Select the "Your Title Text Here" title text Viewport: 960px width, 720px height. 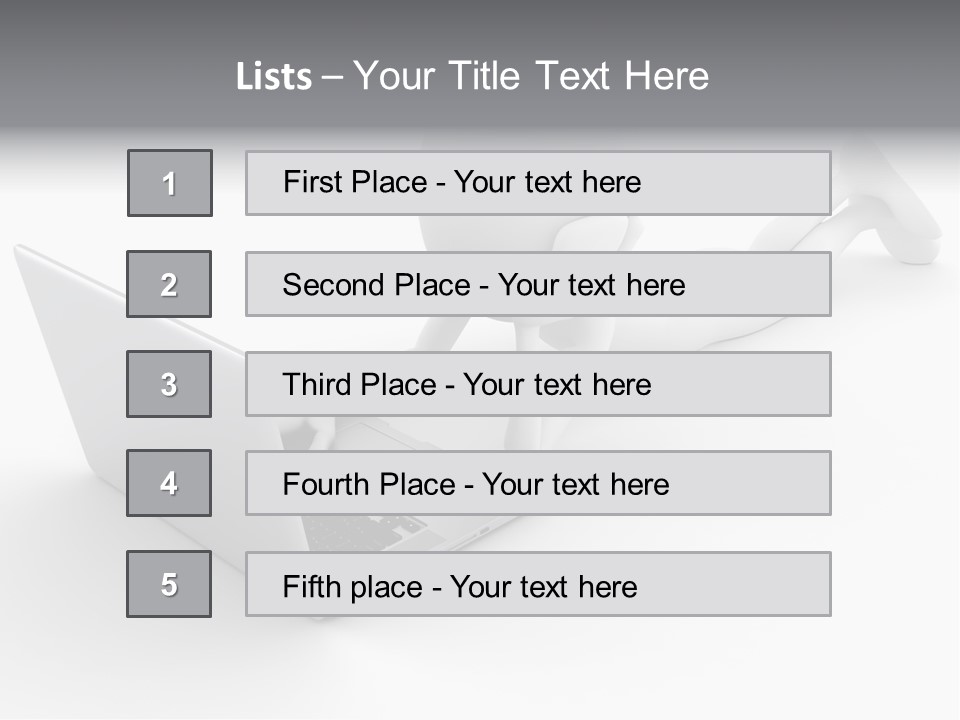(531, 76)
